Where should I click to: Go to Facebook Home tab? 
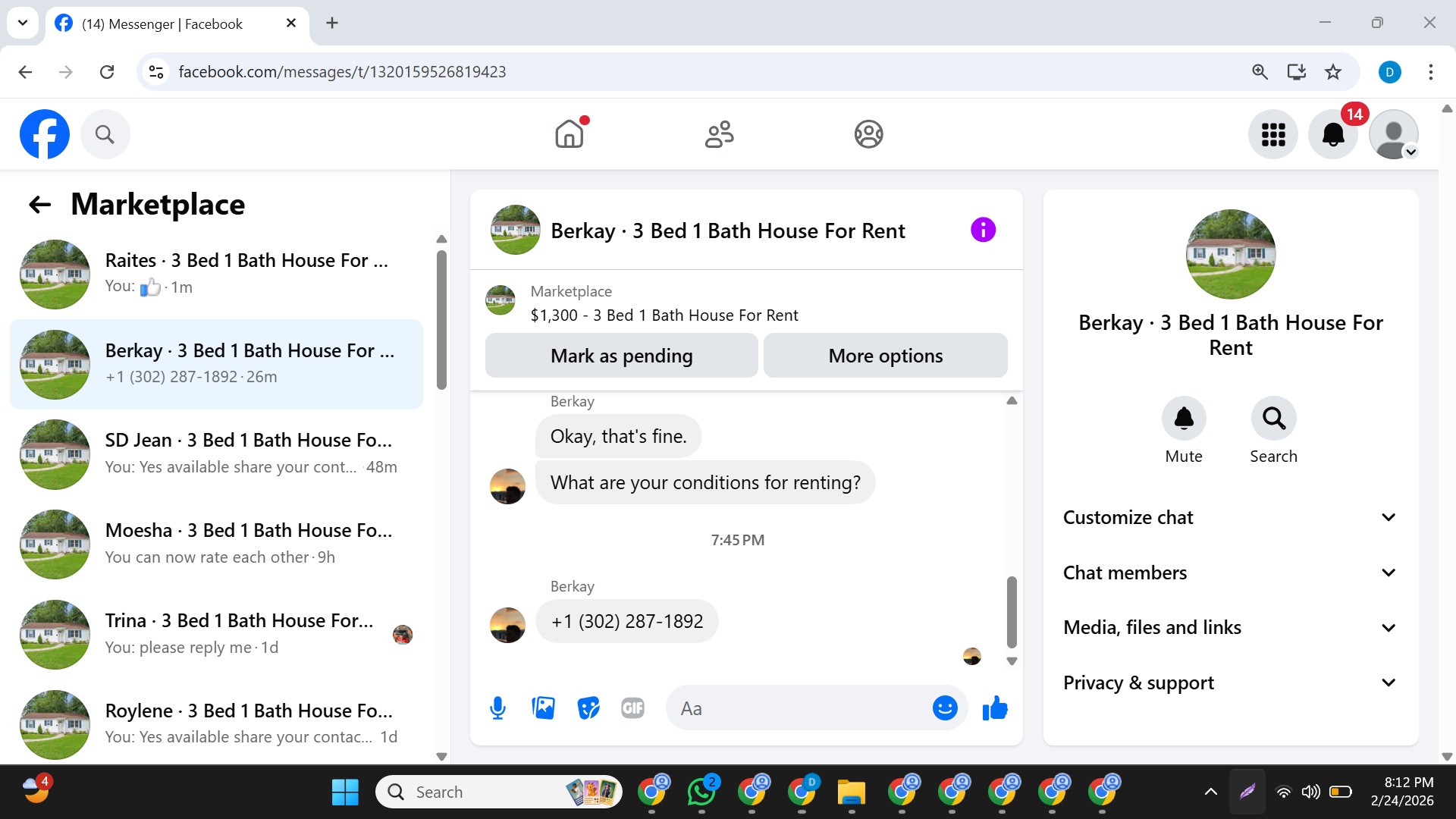(x=569, y=134)
